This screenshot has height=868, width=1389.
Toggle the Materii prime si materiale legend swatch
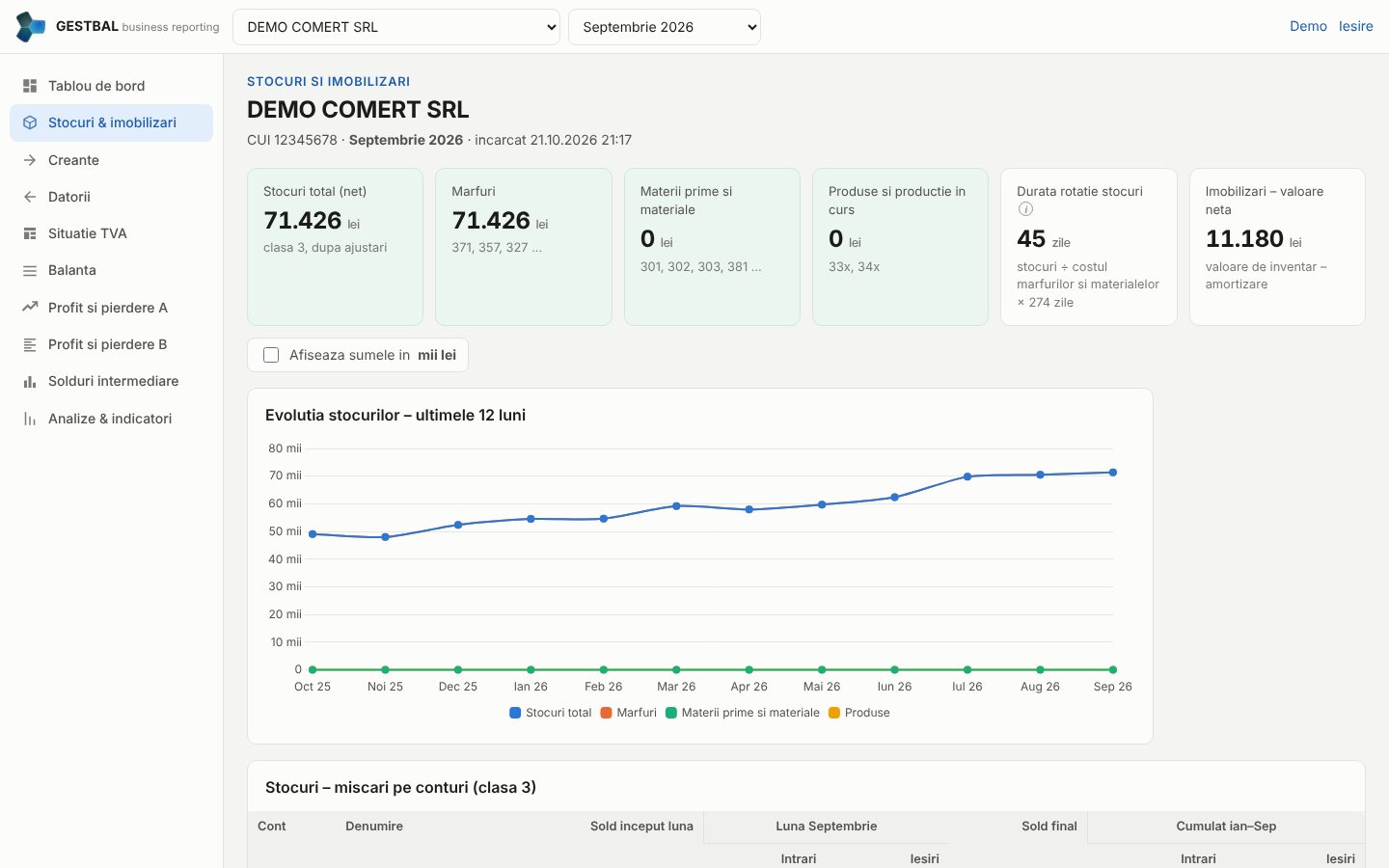coord(671,713)
